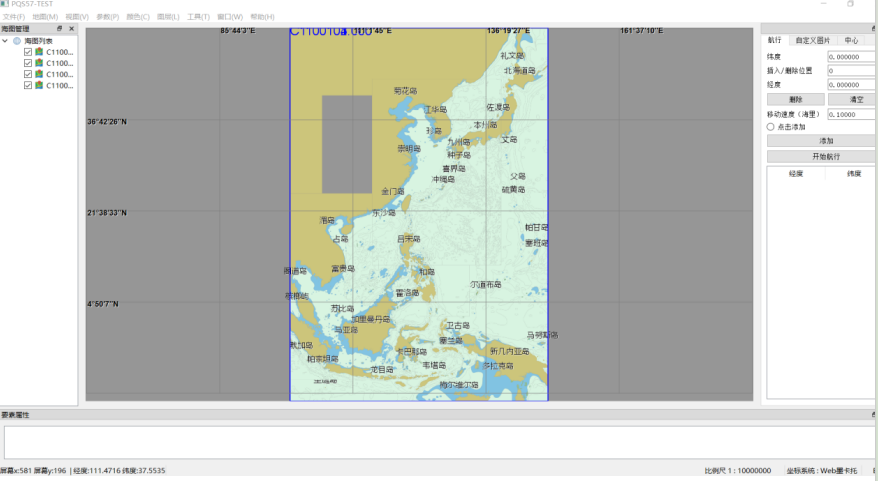Screen dimensions: 878x481
Task: Select the 点击添加 radio button
Action: coord(770,127)
